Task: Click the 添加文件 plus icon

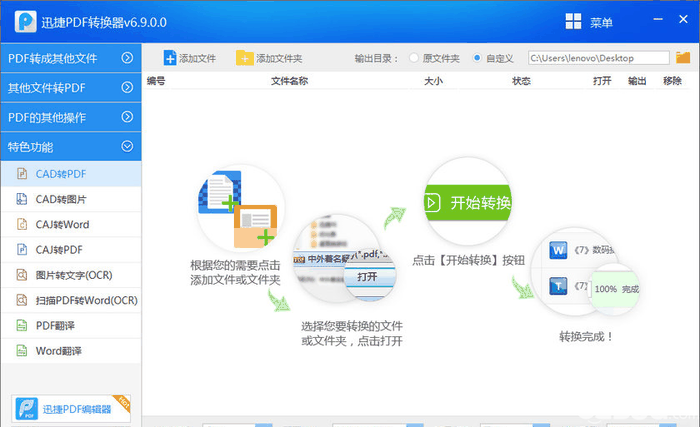Action: click(170, 58)
